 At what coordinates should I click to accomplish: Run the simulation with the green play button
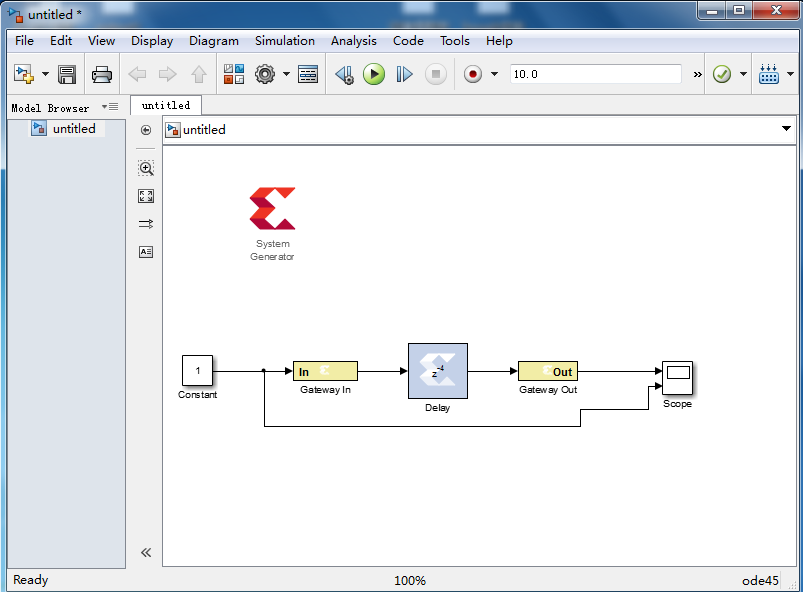(374, 74)
